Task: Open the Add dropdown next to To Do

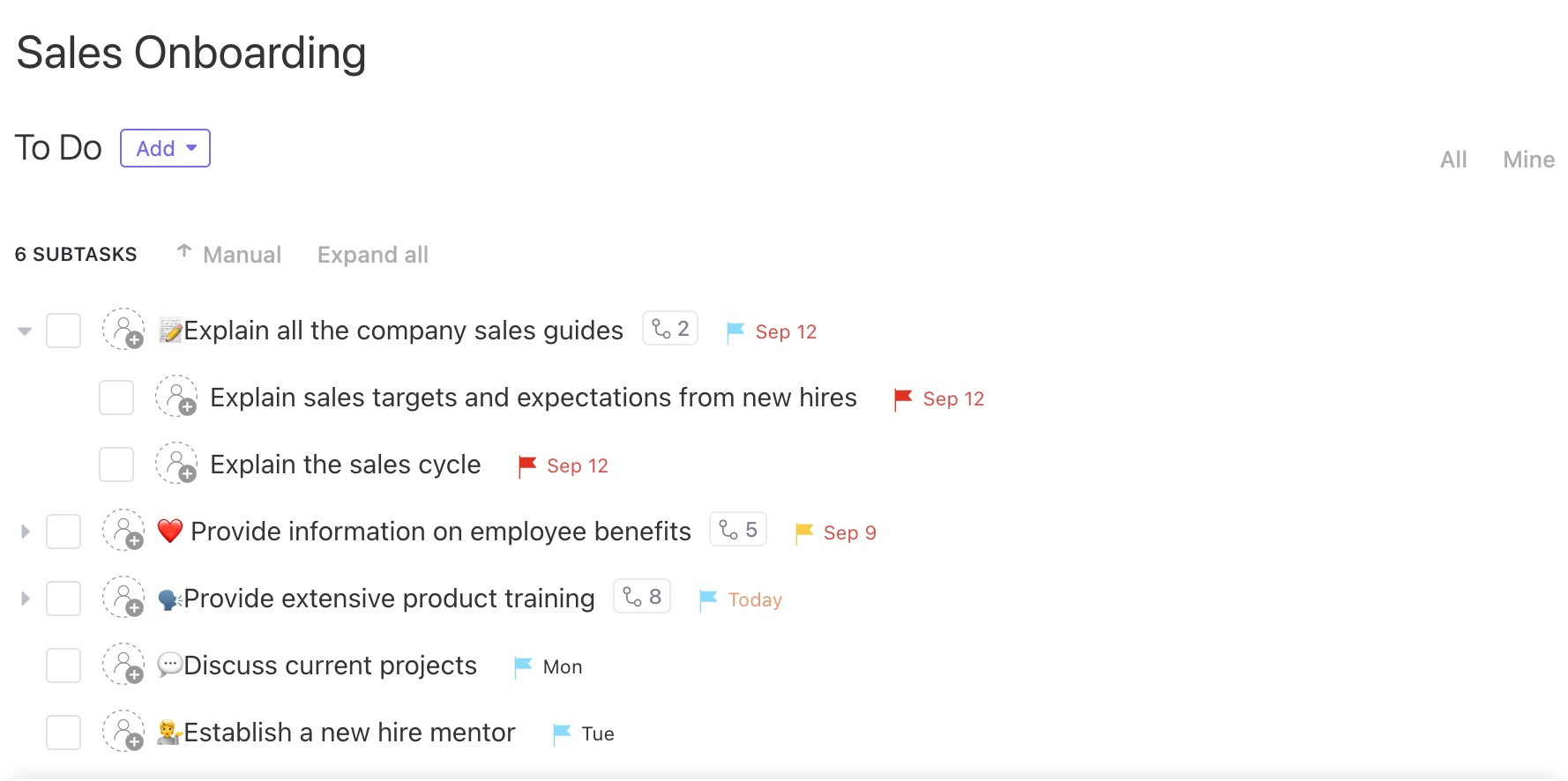Action: click(165, 148)
